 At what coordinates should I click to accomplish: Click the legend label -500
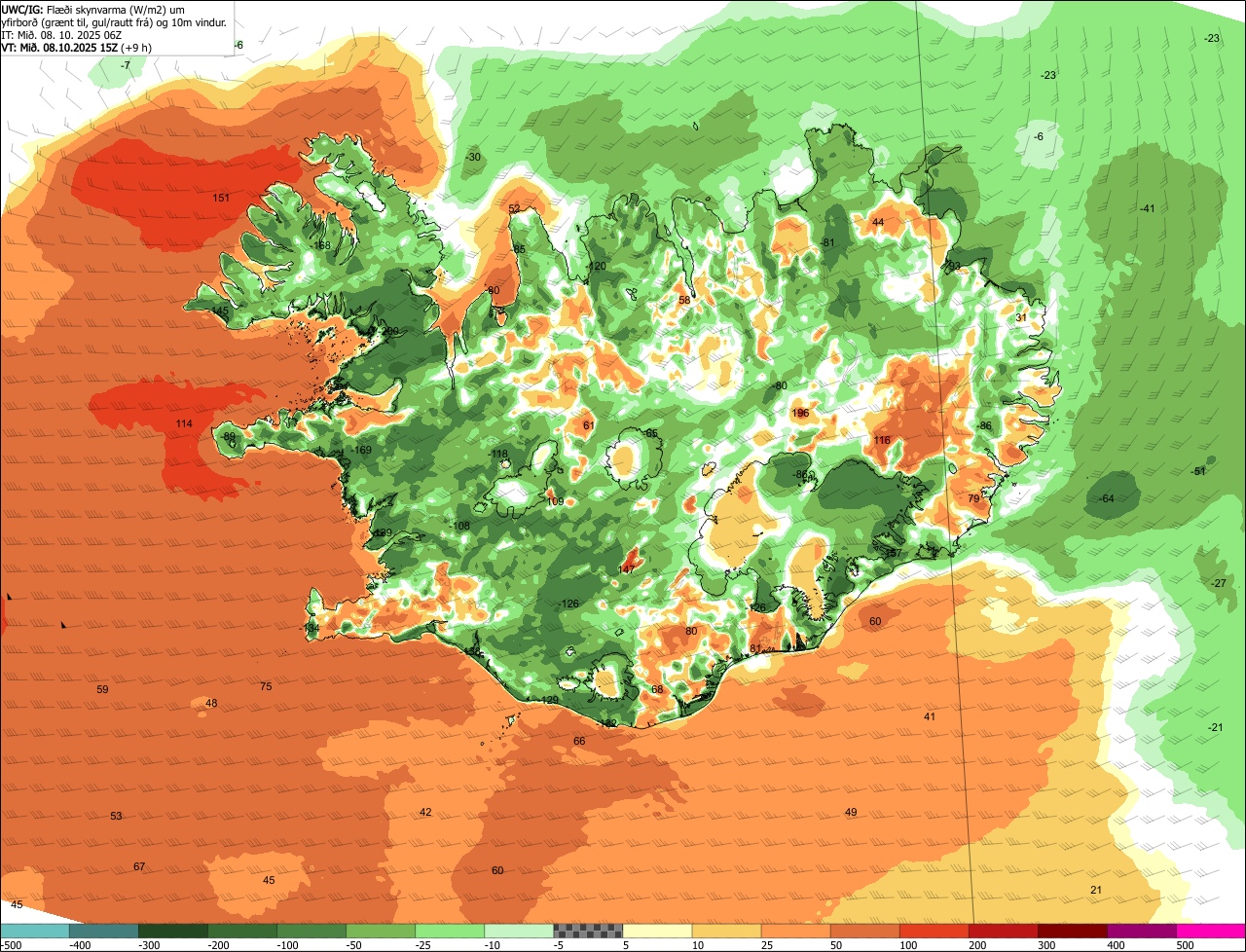[x=11, y=944]
